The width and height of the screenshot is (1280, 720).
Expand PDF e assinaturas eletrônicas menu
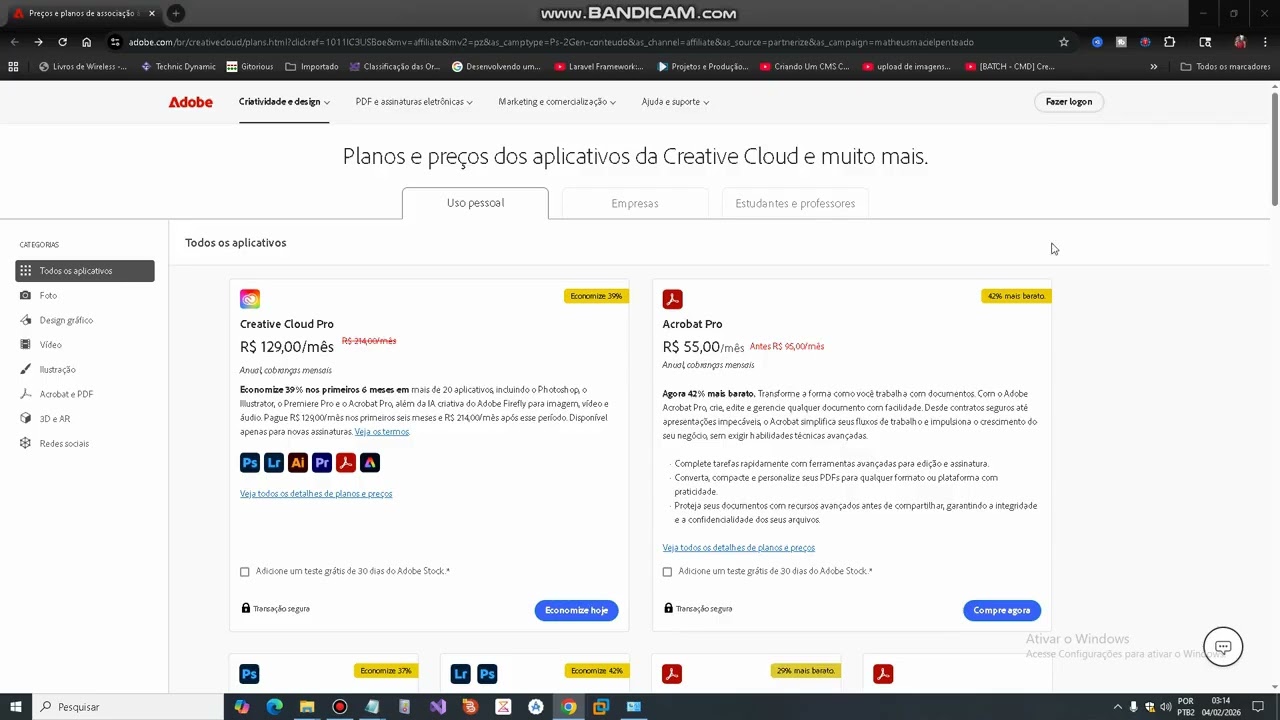pos(414,102)
